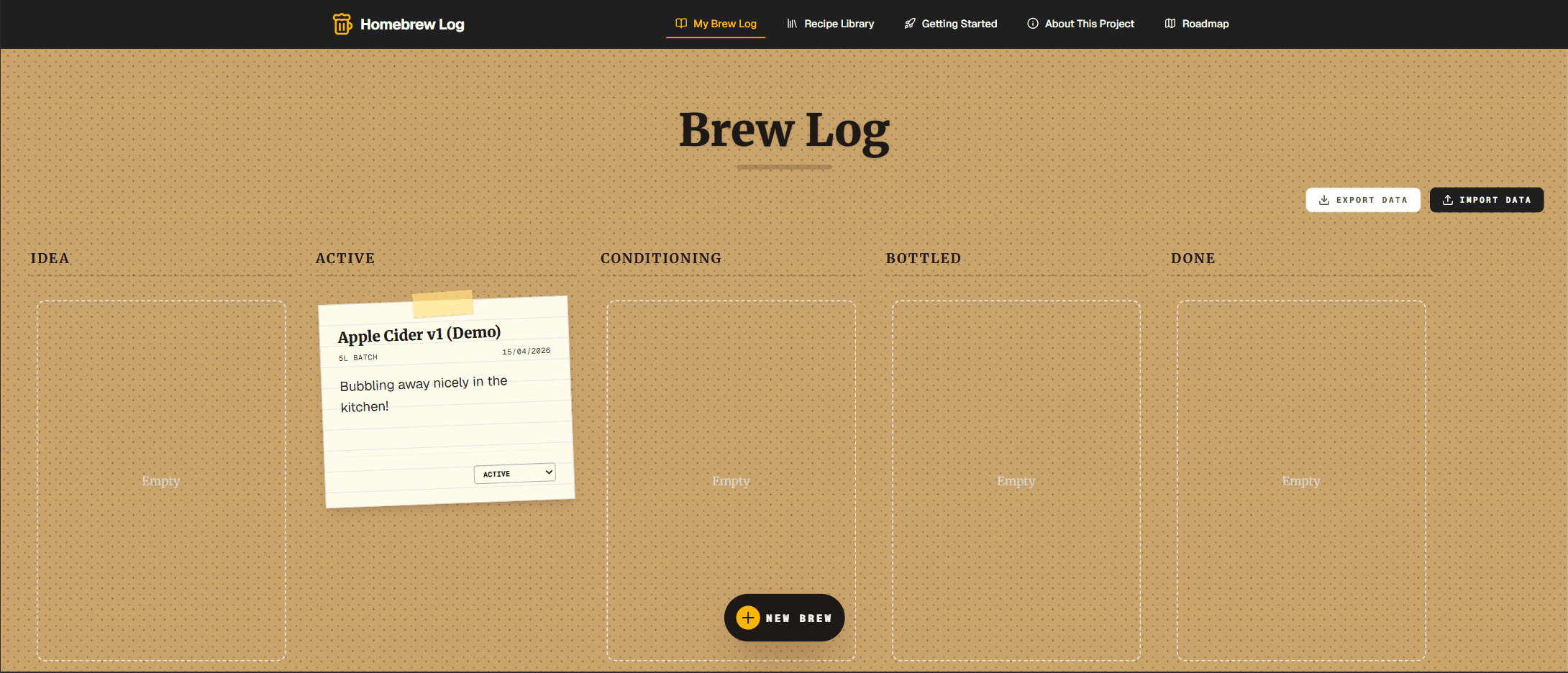Click the map icon beside Roadmap
The height and width of the screenshot is (673, 1568).
pos(1169,23)
